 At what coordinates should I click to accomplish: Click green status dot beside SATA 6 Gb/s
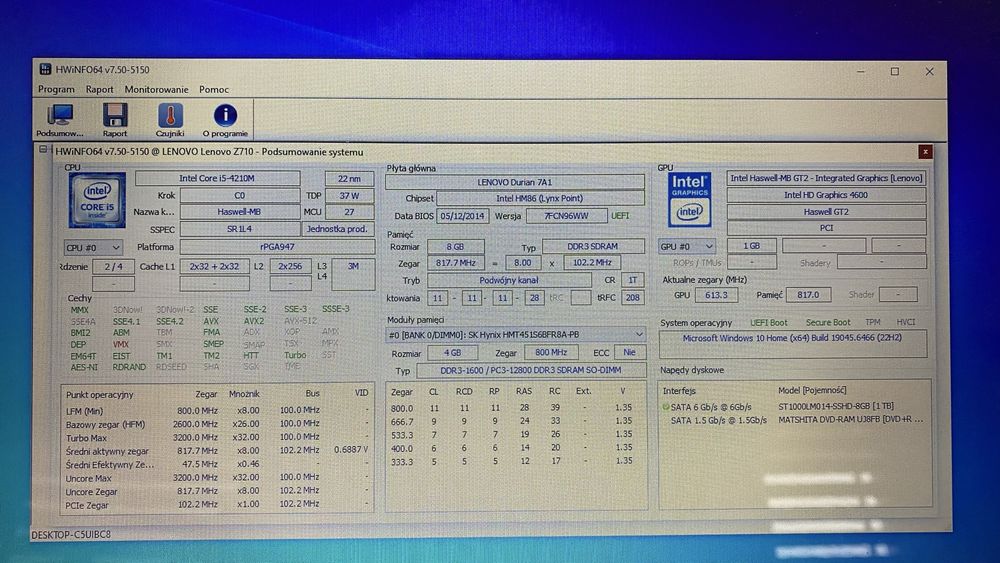pyautogui.click(x=666, y=406)
